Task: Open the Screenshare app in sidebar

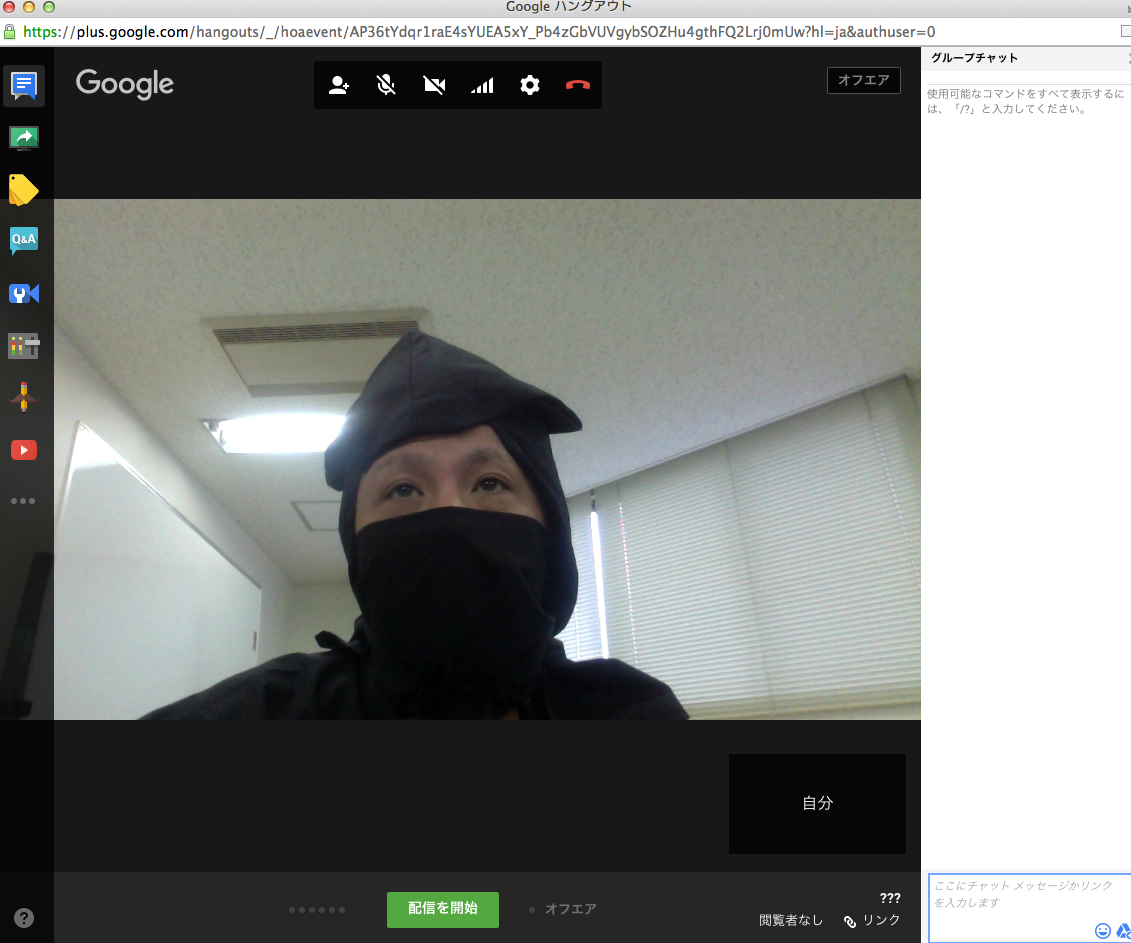Action: [24, 138]
